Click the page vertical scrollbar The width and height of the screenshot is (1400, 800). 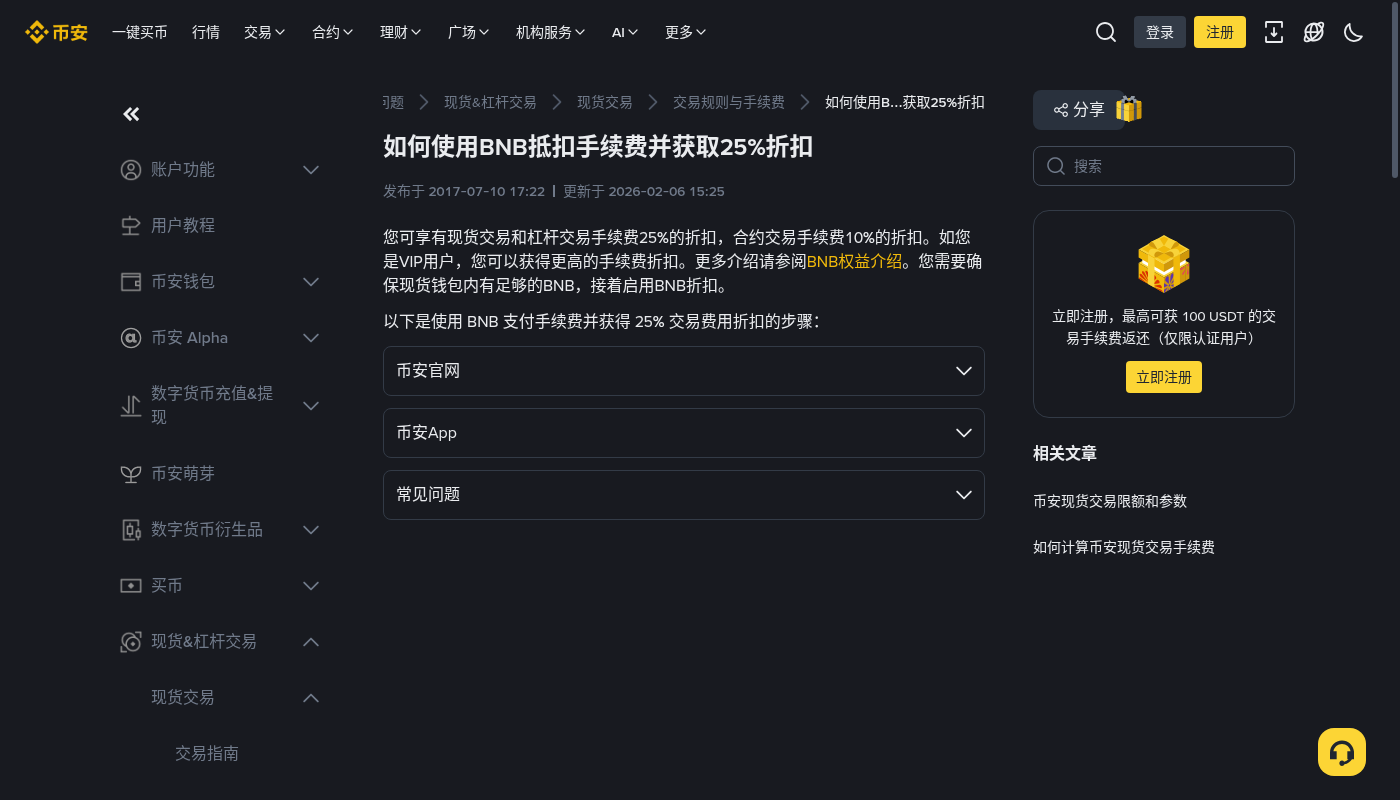(1395, 90)
